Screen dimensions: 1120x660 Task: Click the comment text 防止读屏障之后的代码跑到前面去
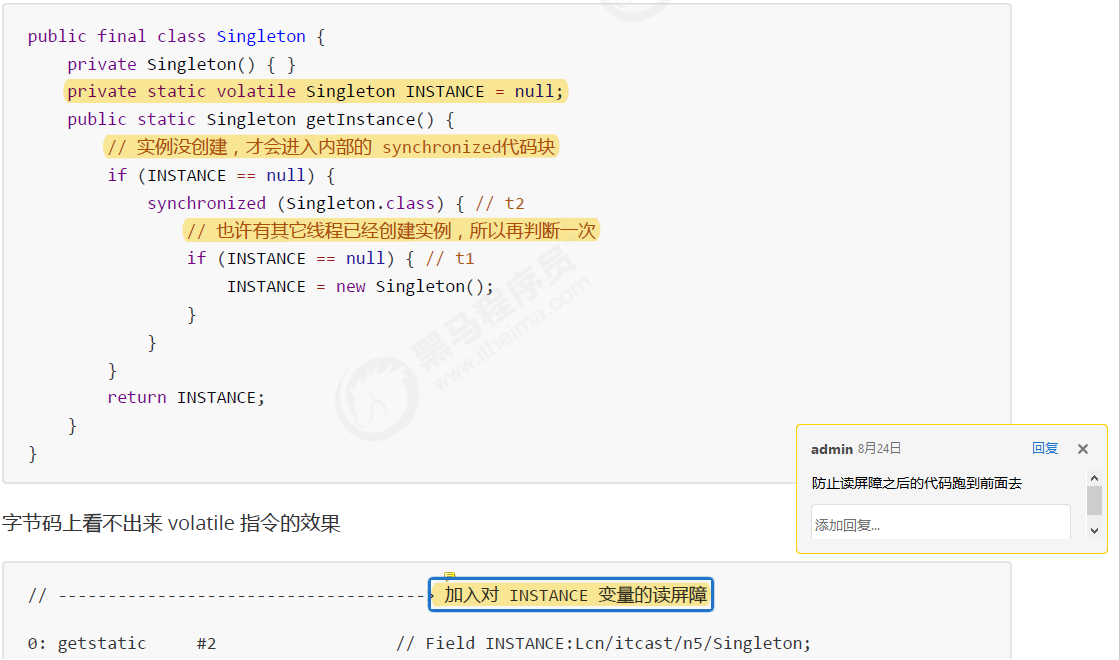coord(916,484)
